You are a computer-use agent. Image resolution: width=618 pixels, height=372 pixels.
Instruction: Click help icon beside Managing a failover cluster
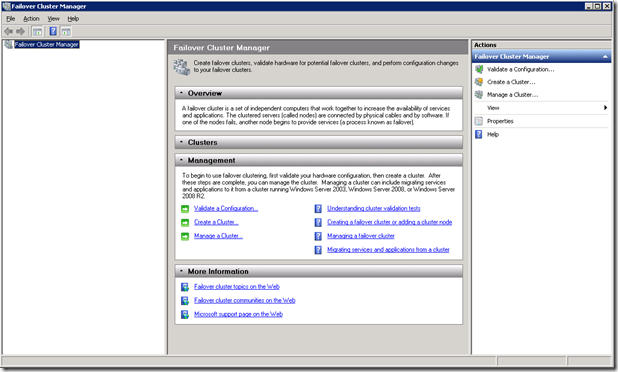coord(318,236)
